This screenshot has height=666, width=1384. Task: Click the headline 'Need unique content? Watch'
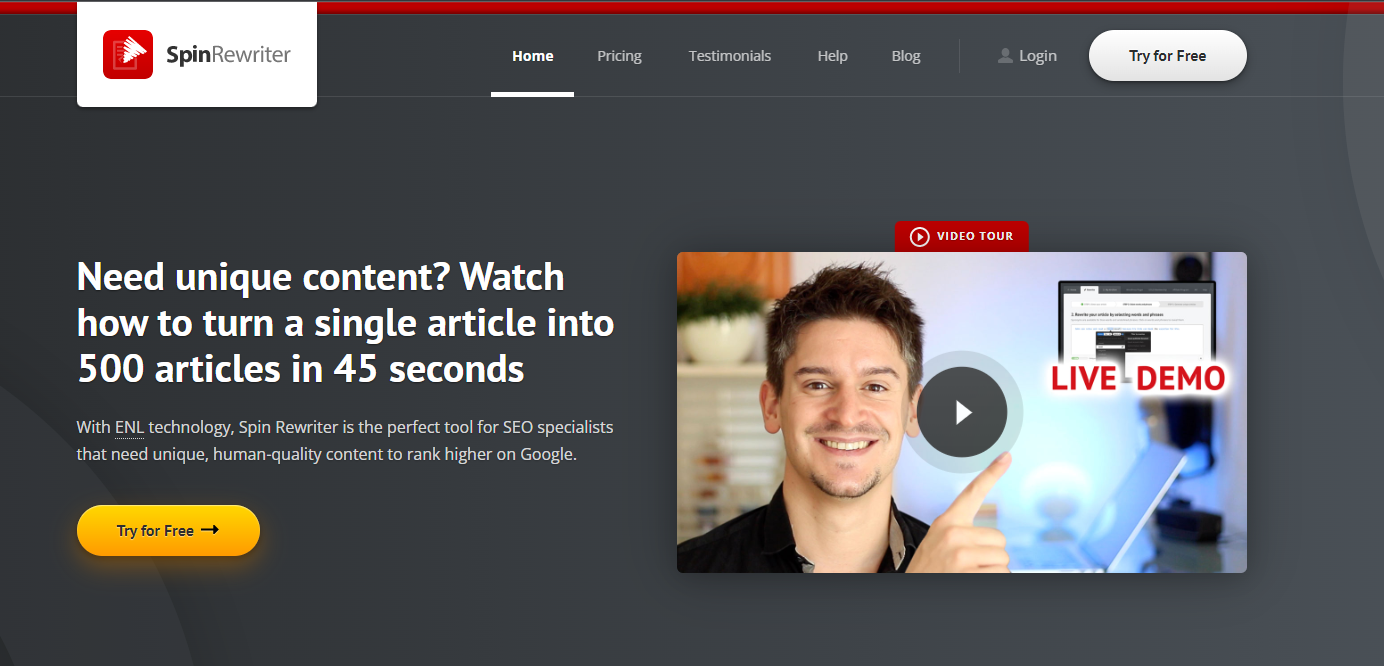click(321, 276)
